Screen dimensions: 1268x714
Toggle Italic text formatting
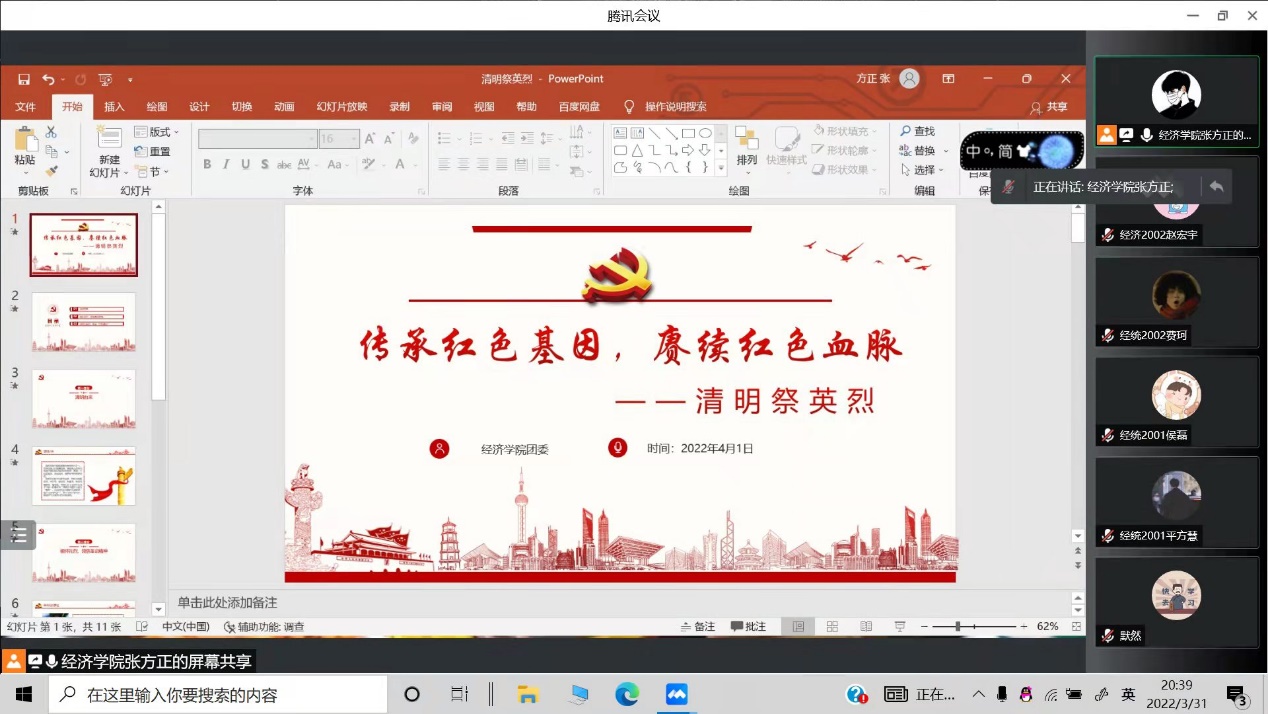point(226,165)
